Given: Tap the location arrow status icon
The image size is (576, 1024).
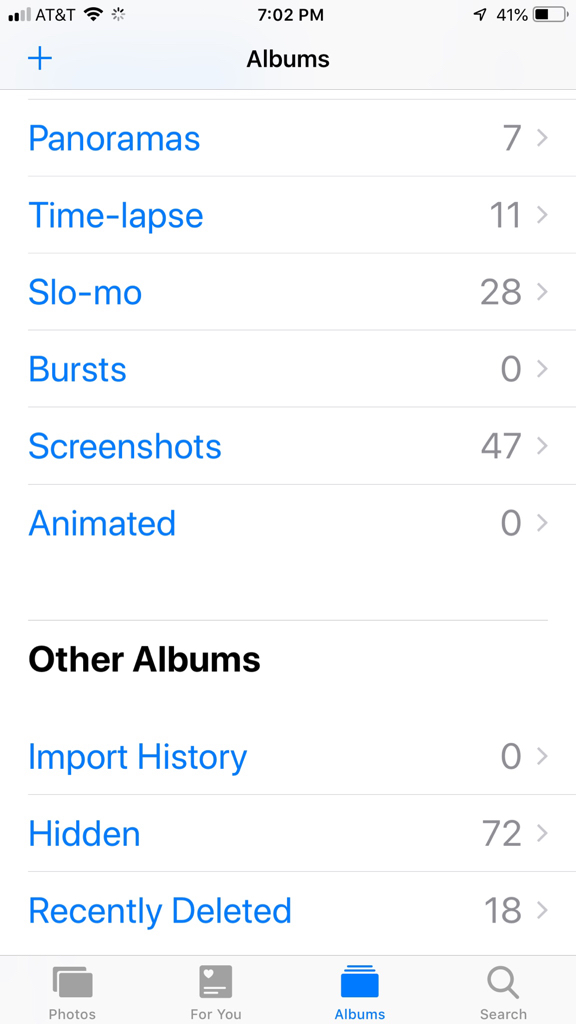Looking at the screenshot, I should [480, 15].
